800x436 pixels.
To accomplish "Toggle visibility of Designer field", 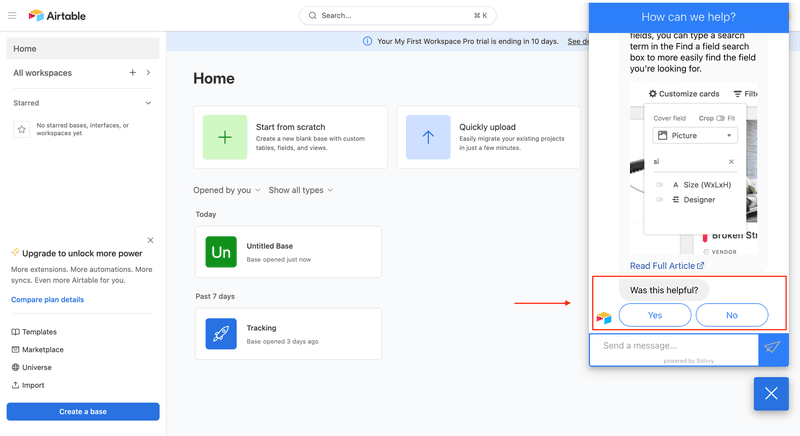I will click(x=660, y=200).
